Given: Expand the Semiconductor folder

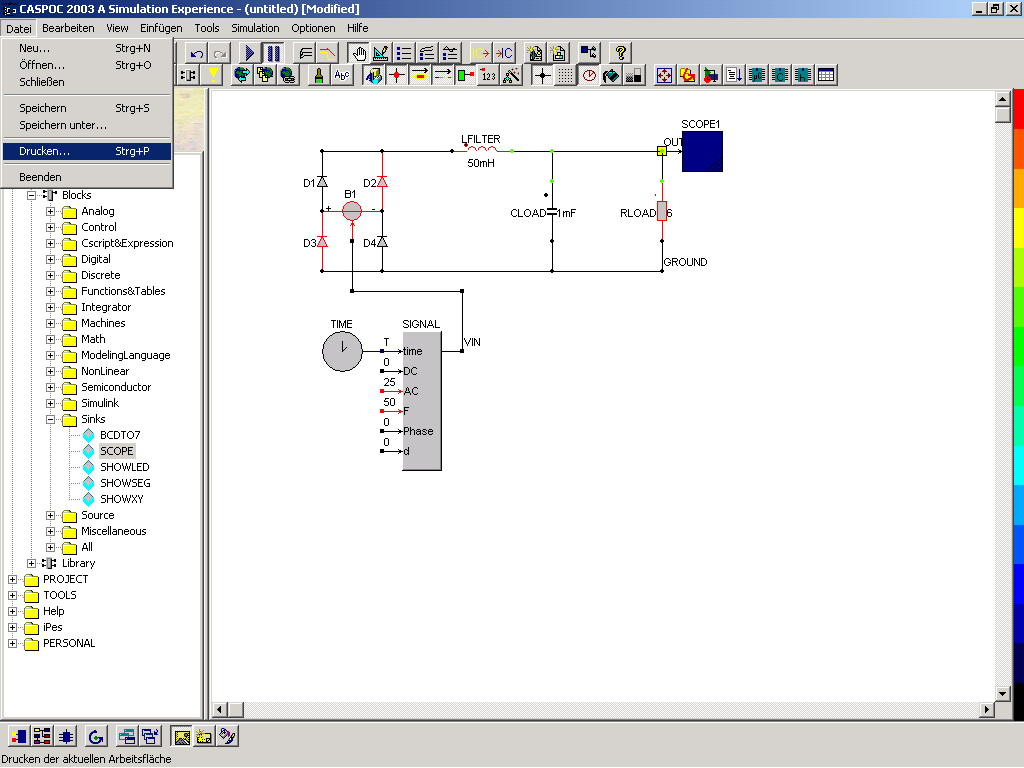Looking at the screenshot, I should pyautogui.click(x=50, y=387).
